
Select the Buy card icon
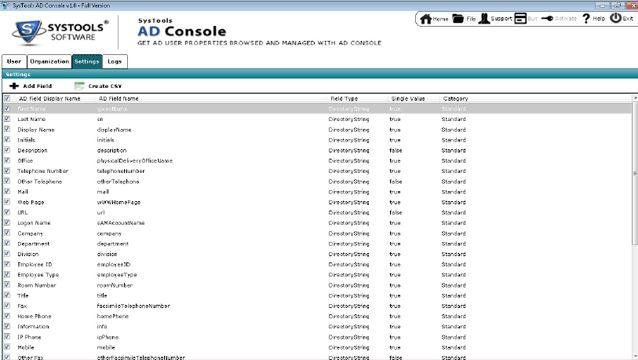520,19
